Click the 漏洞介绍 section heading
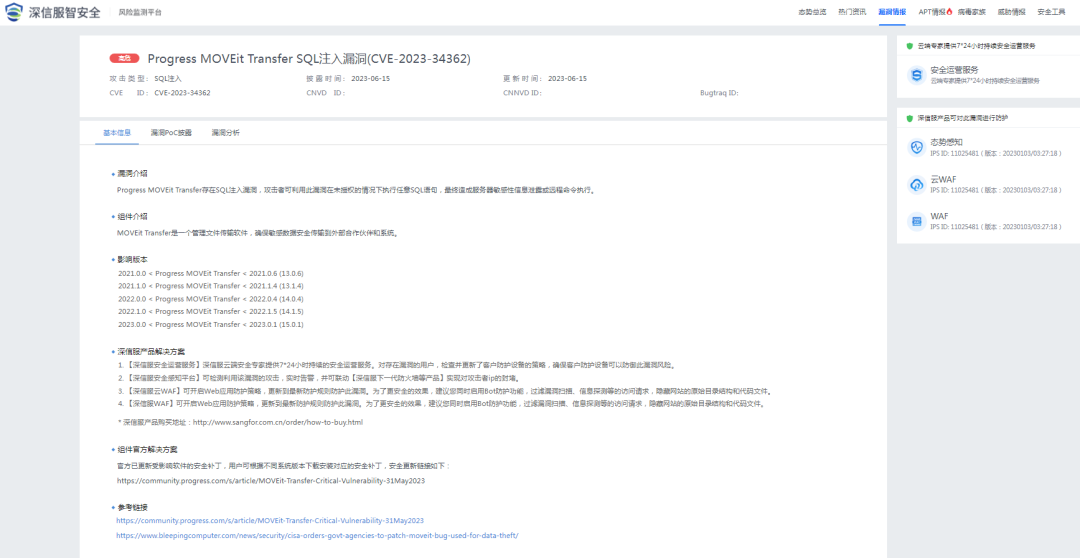The height and width of the screenshot is (558, 1080). click(132, 174)
